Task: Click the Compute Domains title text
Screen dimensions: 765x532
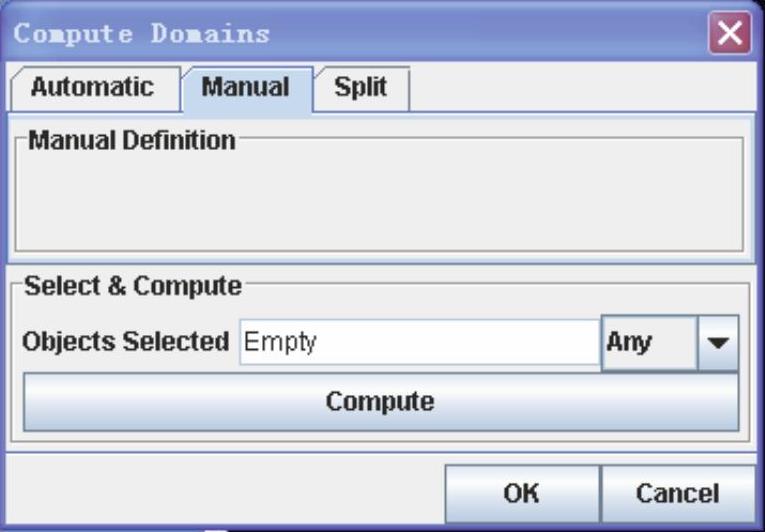Action: [141, 34]
